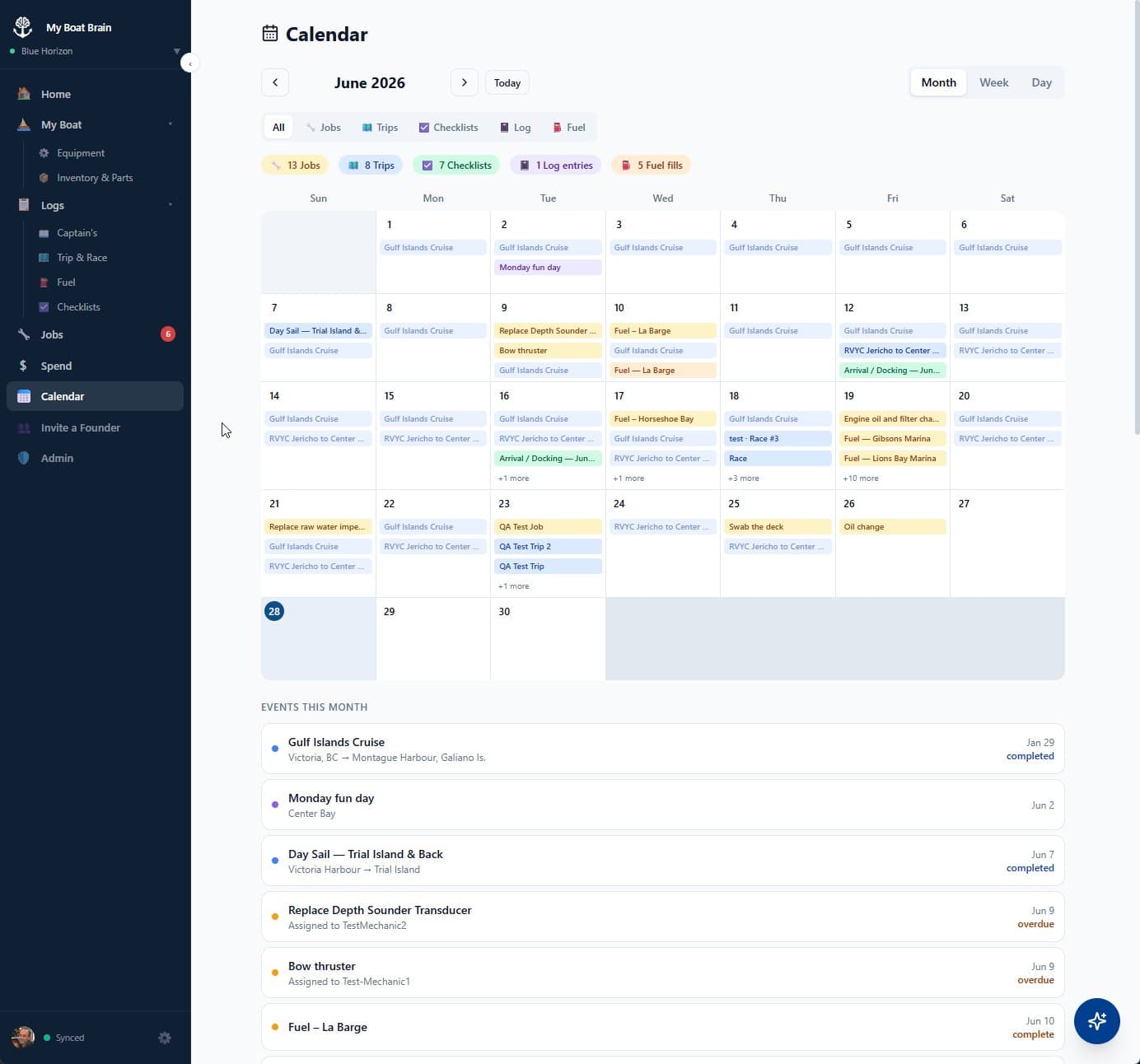This screenshot has width=1140, height=1064.
Task: Filter calendar by Trips tab
Action: (380, 128)
